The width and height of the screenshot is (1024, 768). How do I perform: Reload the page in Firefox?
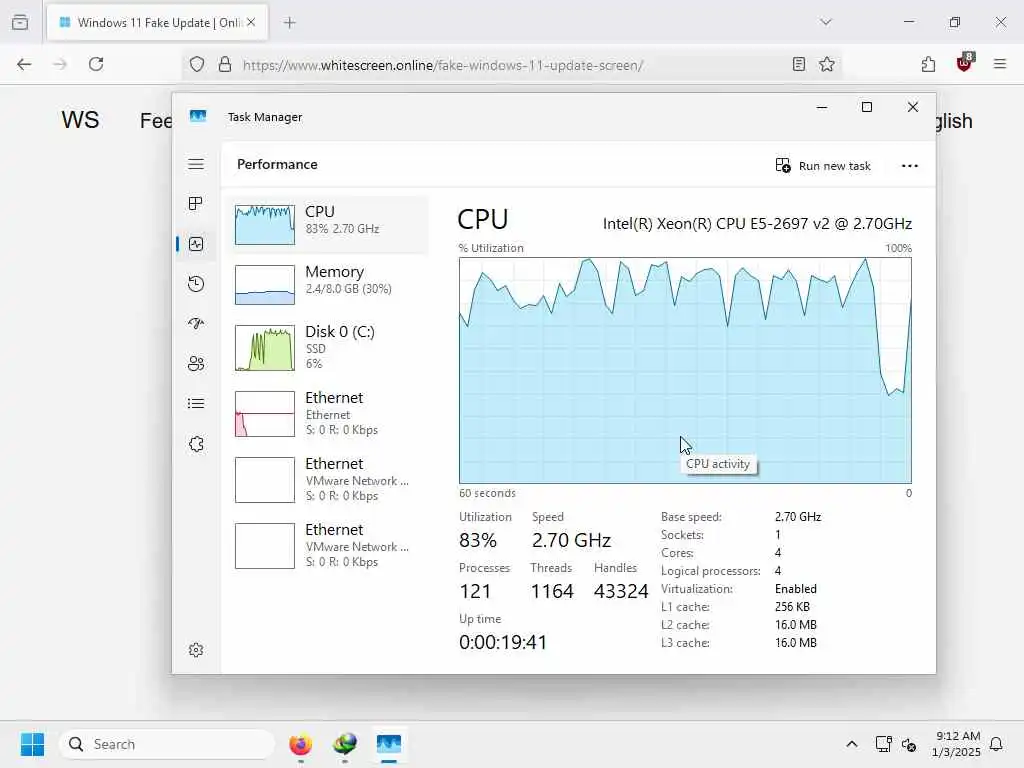click(96, 64)
